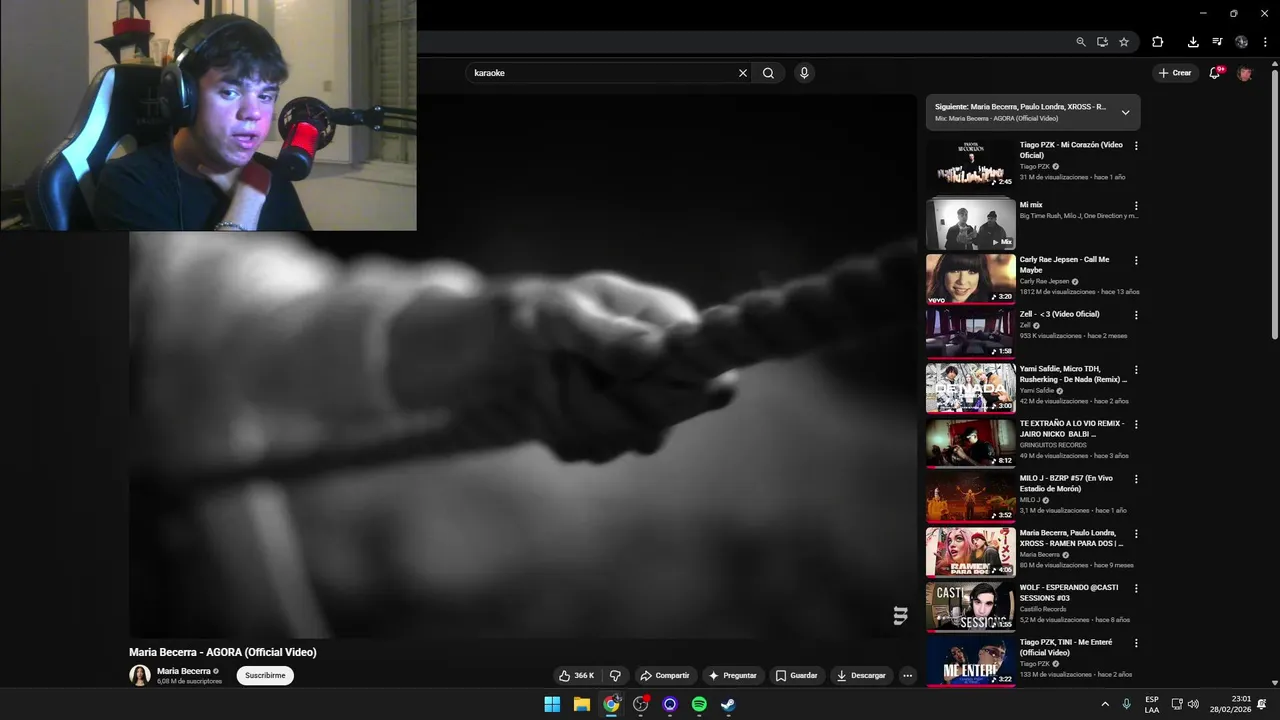Open OBS Studio from taskbar
The height and width of the screenshot is (720, 1280).
pyautogui.click(x=640, y=704)
